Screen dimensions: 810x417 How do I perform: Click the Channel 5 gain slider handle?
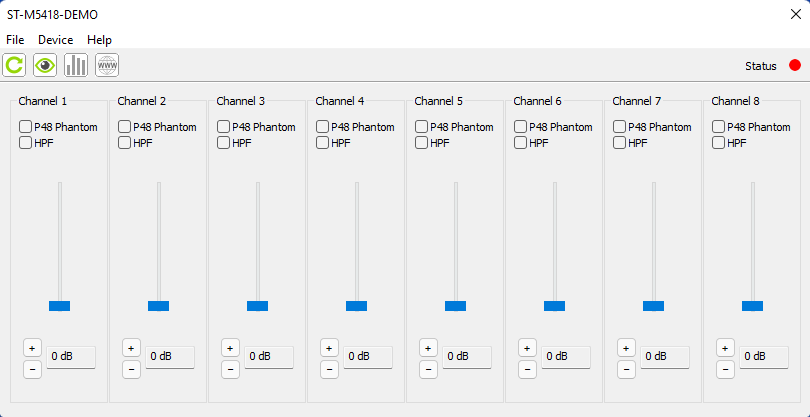[x=456, y=305]
